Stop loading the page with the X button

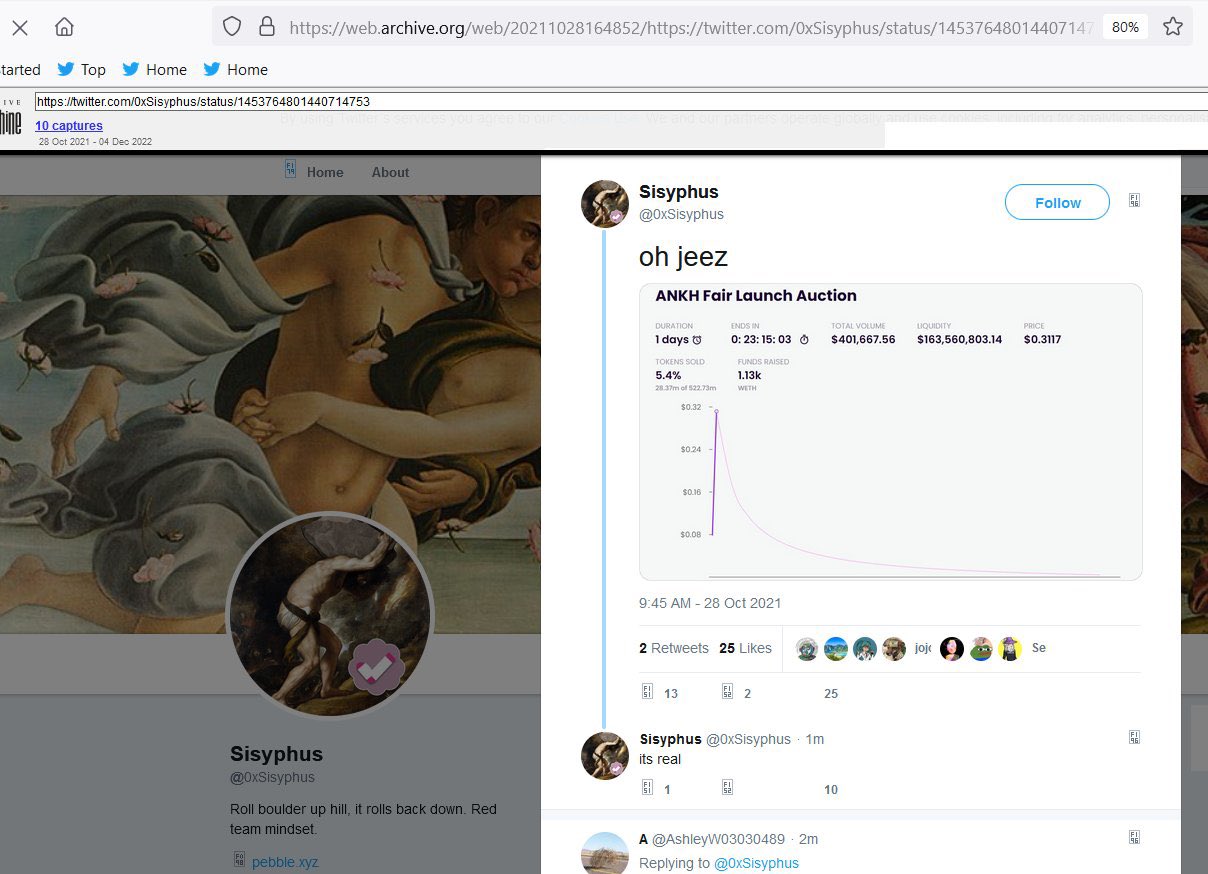(20, 27)
